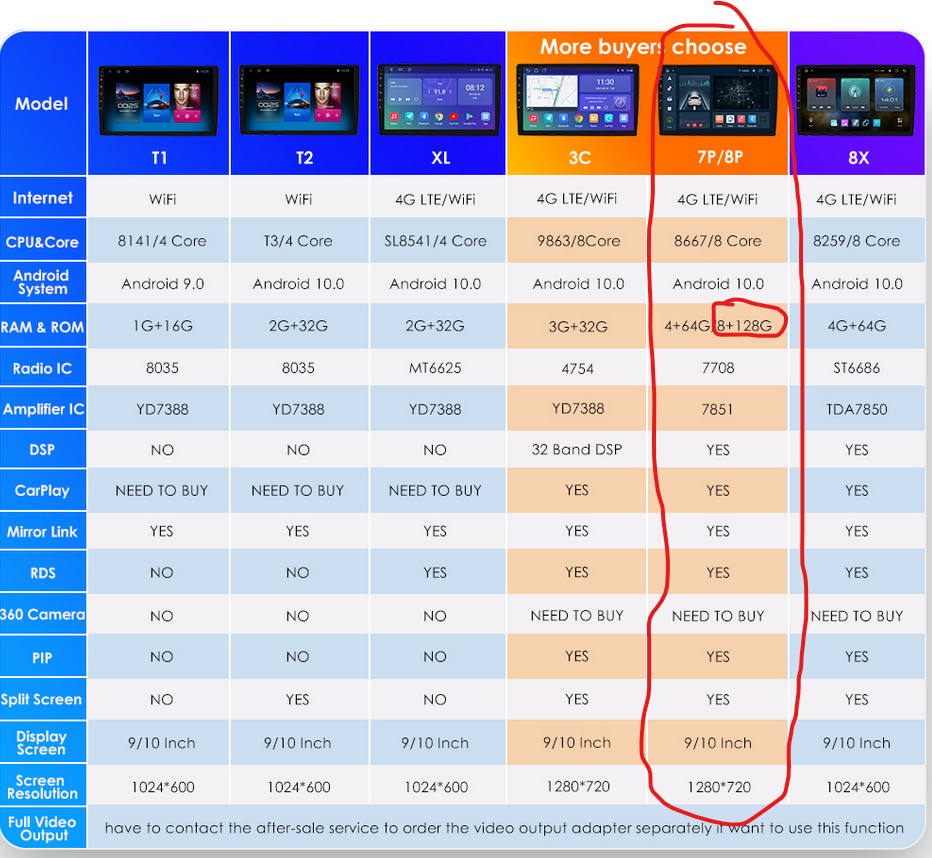Select the "Android System" row label

[43, 282]
